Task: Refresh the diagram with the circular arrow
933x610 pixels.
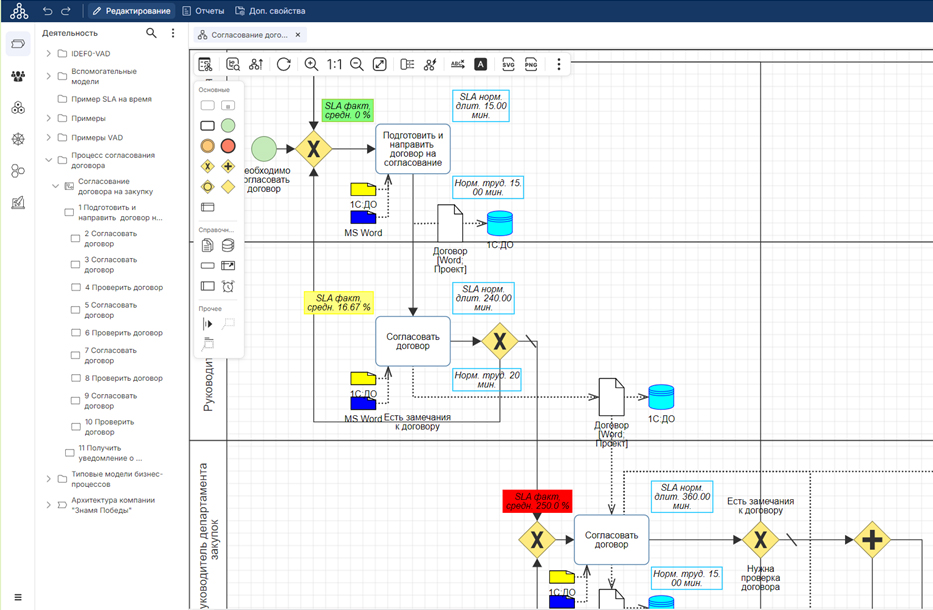Action: 284,64
